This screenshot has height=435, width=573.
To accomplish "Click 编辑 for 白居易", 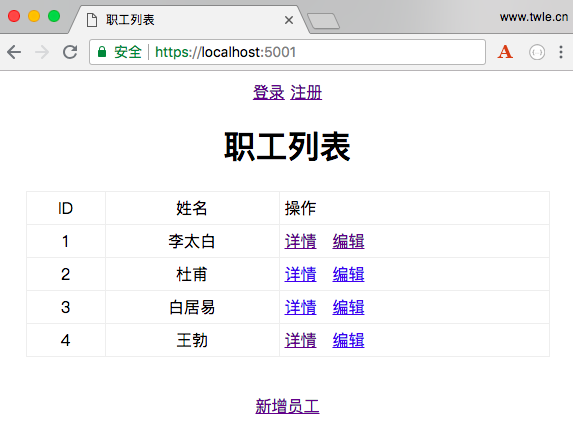I will [348, 307].
